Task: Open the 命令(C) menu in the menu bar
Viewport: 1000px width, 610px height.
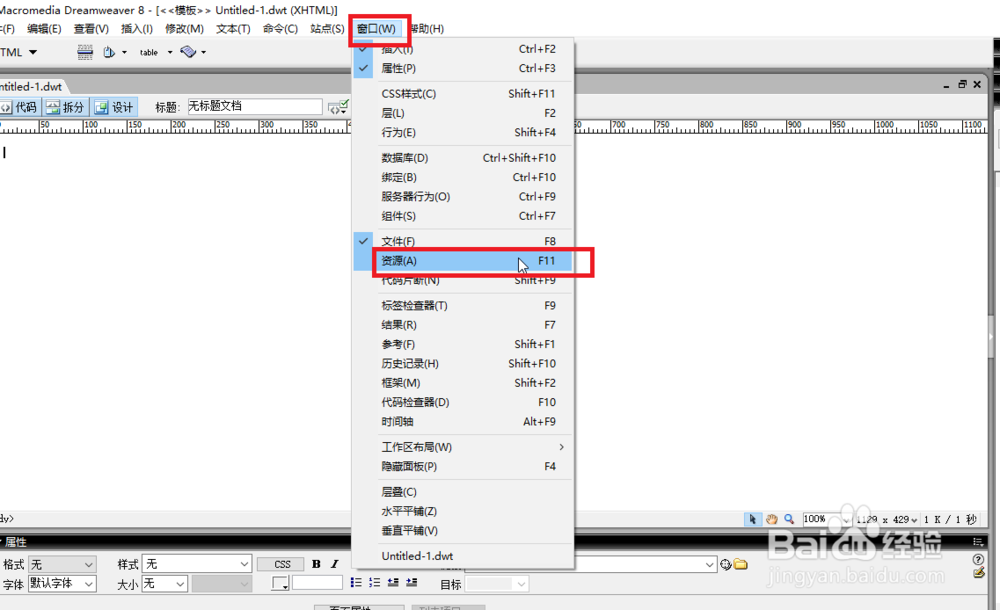Action: [x=280, y=29]
